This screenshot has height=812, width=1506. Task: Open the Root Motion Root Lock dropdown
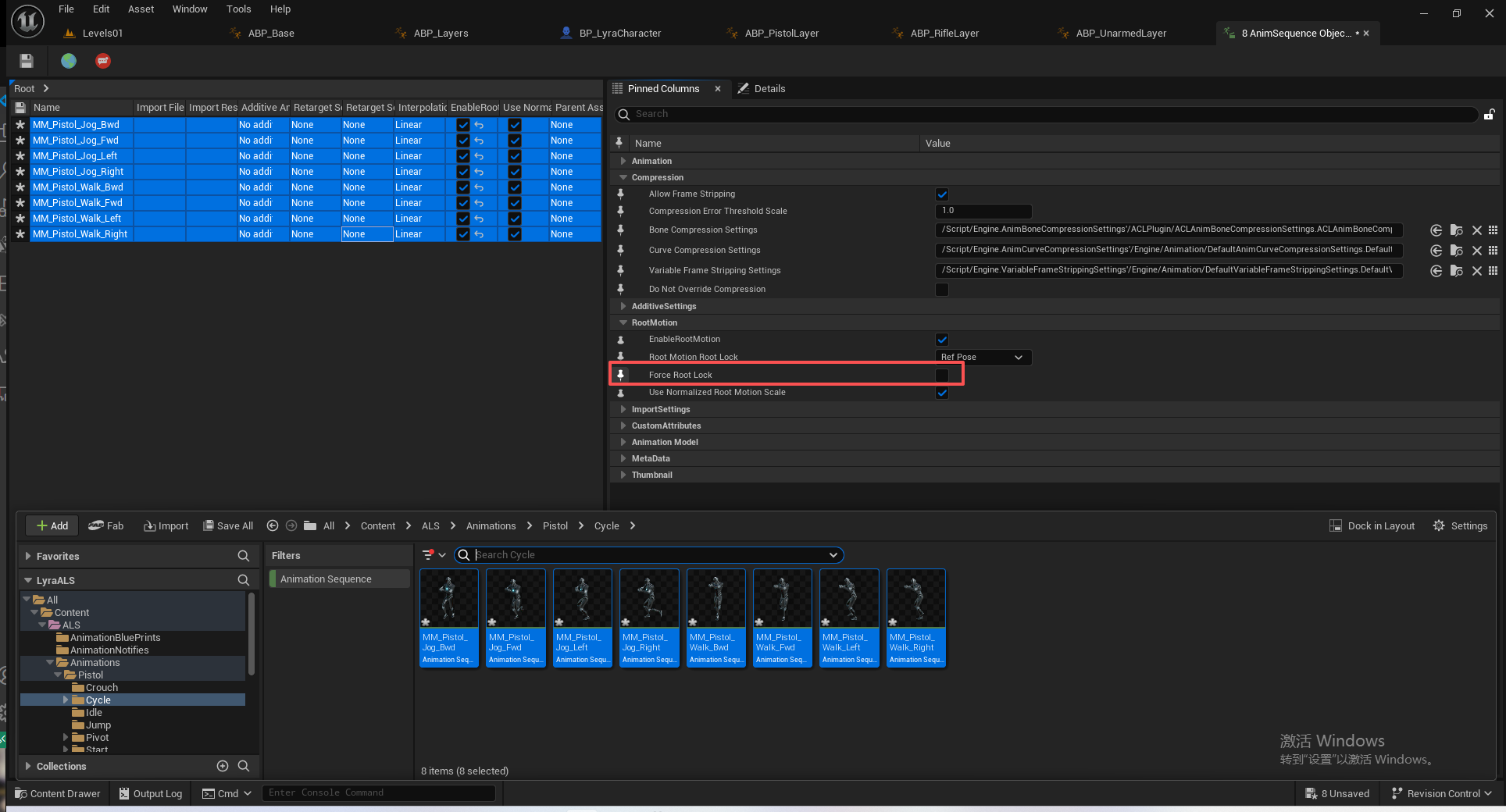point(983,358)
